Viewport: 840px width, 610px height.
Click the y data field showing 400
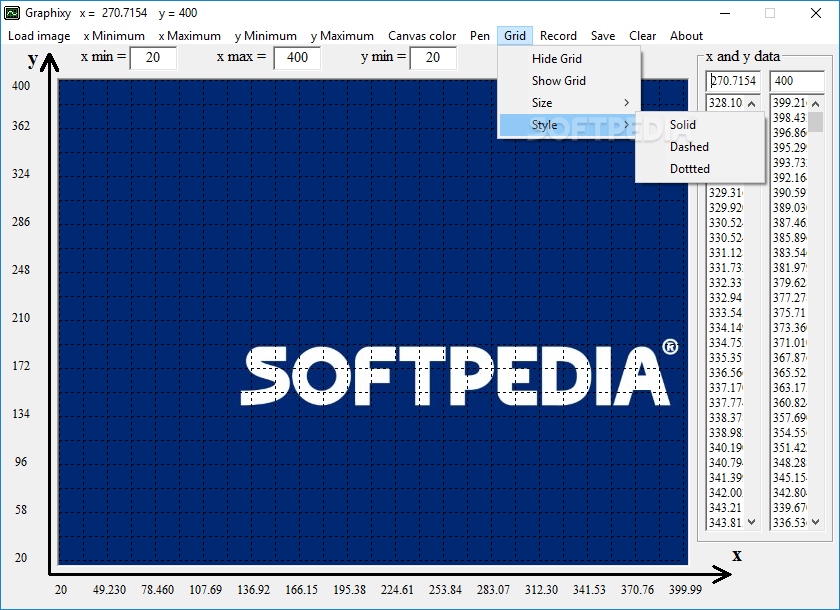(797, 81)
